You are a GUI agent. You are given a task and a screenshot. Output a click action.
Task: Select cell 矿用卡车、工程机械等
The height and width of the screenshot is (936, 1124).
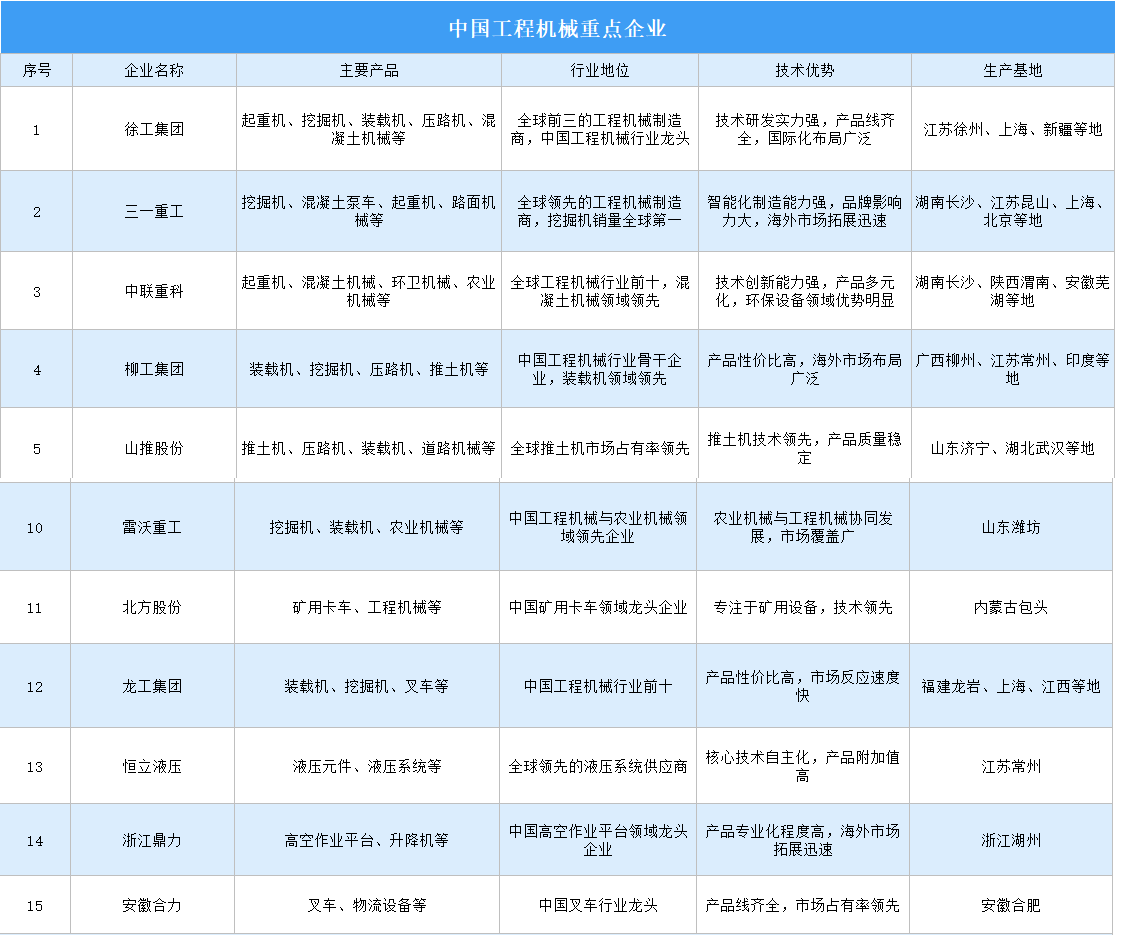(x=367, y=608)
